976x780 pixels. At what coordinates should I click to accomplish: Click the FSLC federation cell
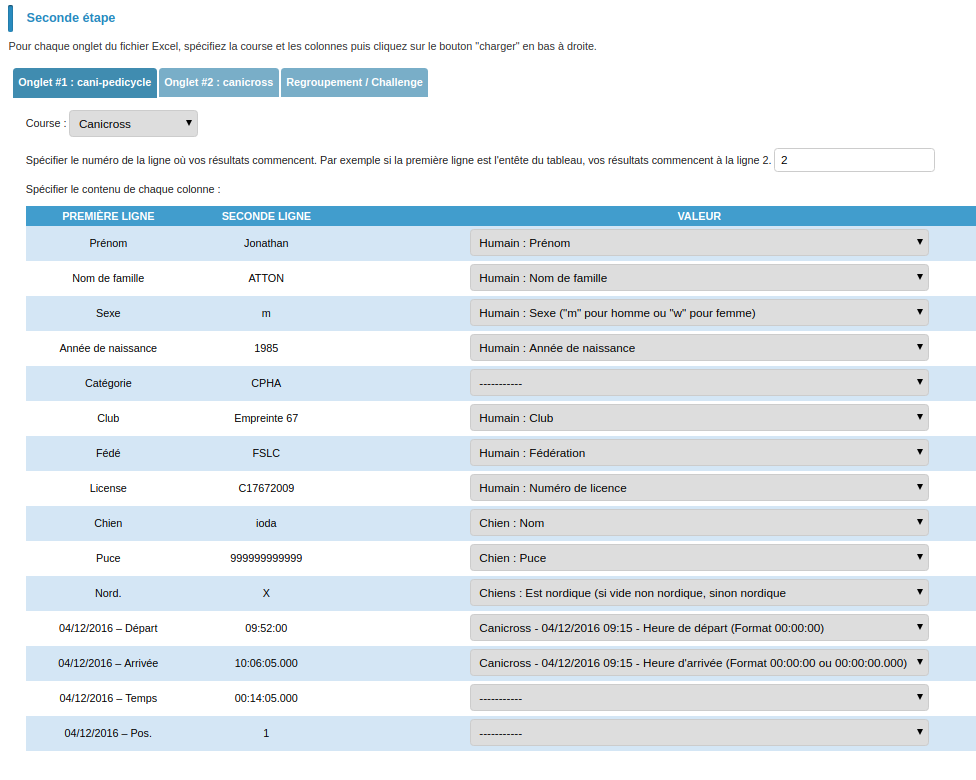tap(266, 453)
